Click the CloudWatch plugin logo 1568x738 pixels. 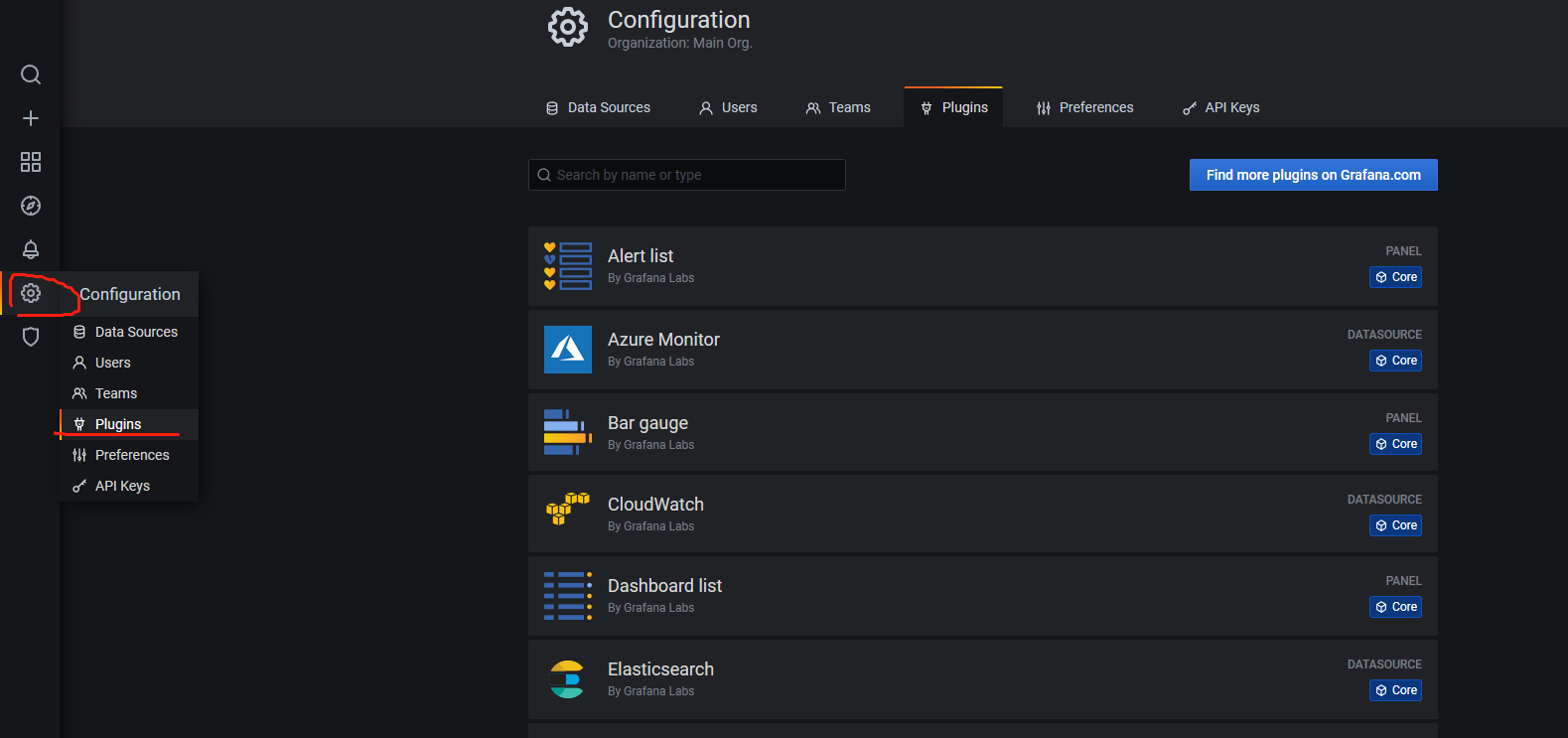[568, 509]
